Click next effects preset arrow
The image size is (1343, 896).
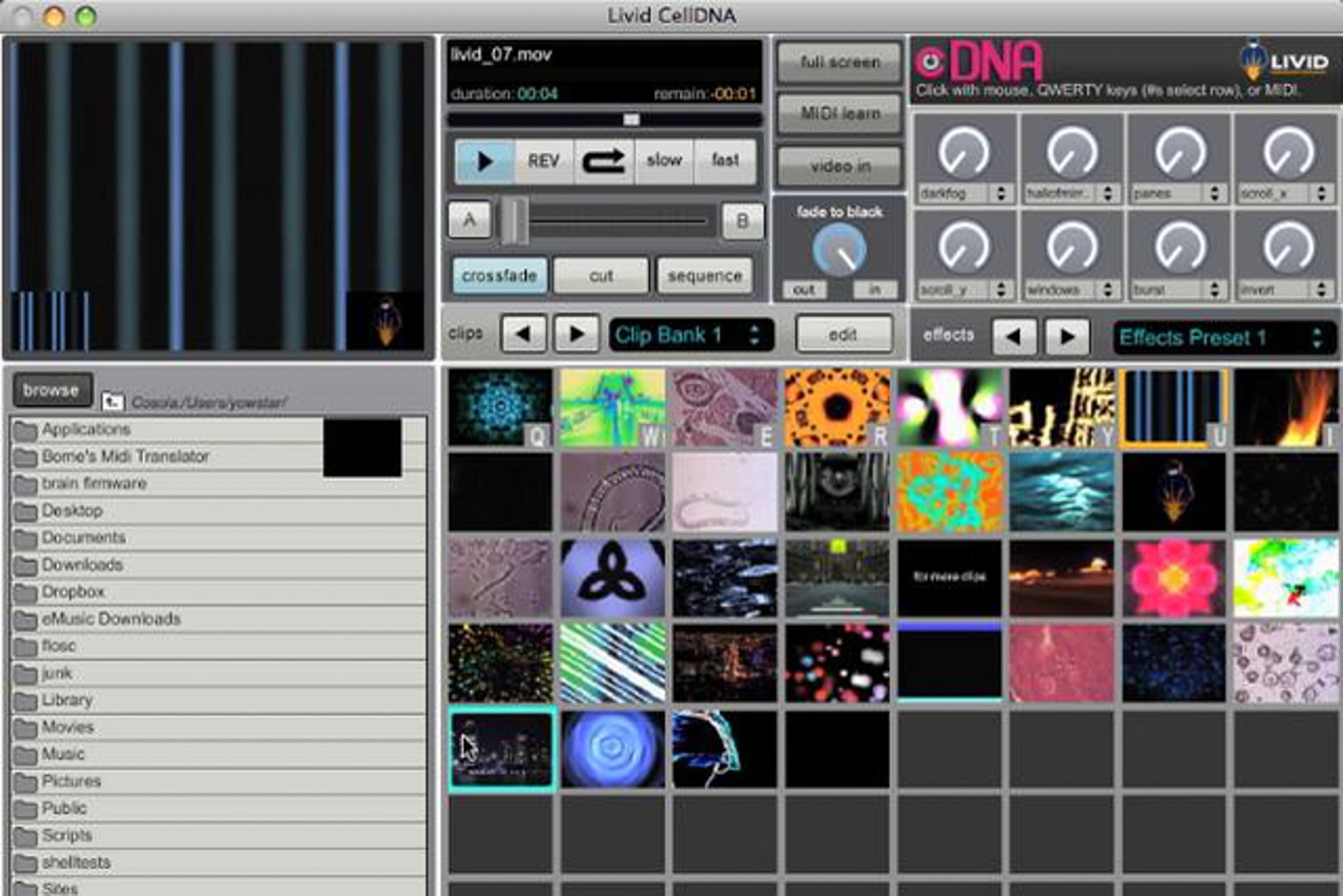tap(1067, 337)
